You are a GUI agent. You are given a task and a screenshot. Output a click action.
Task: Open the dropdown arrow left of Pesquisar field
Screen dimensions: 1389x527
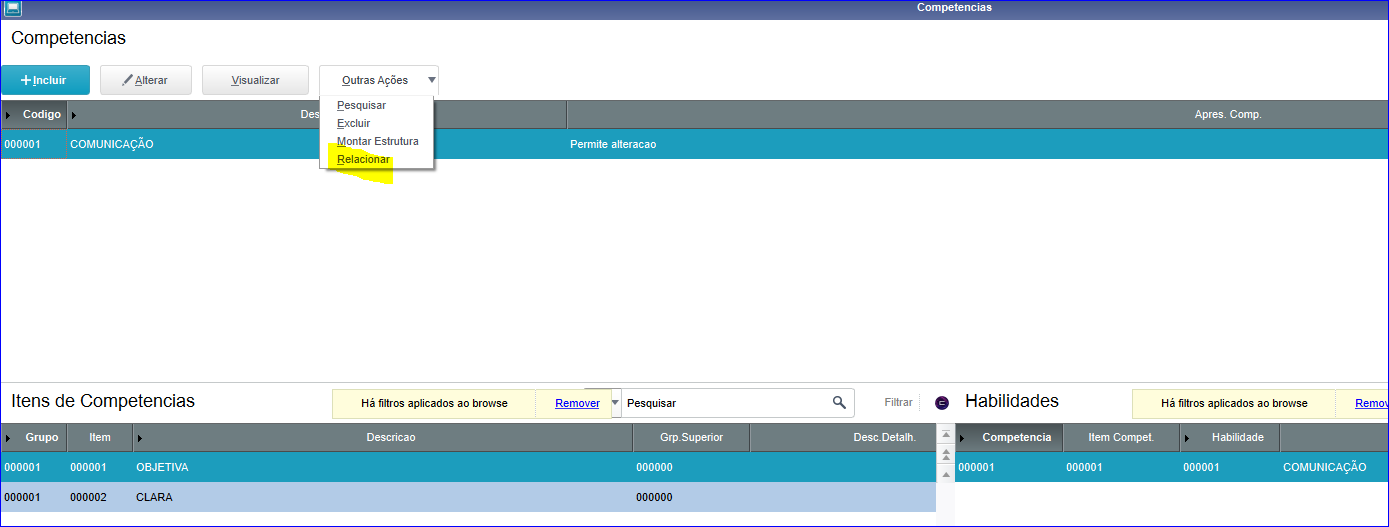coord(615,403)
